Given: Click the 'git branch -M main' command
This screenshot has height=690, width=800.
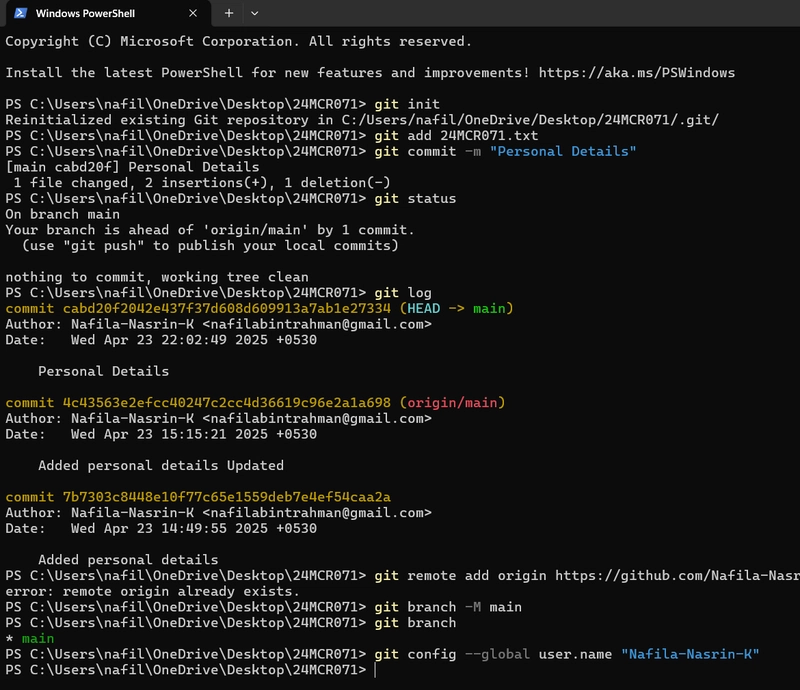Looking at the screenshot, I should pos(448,607).
